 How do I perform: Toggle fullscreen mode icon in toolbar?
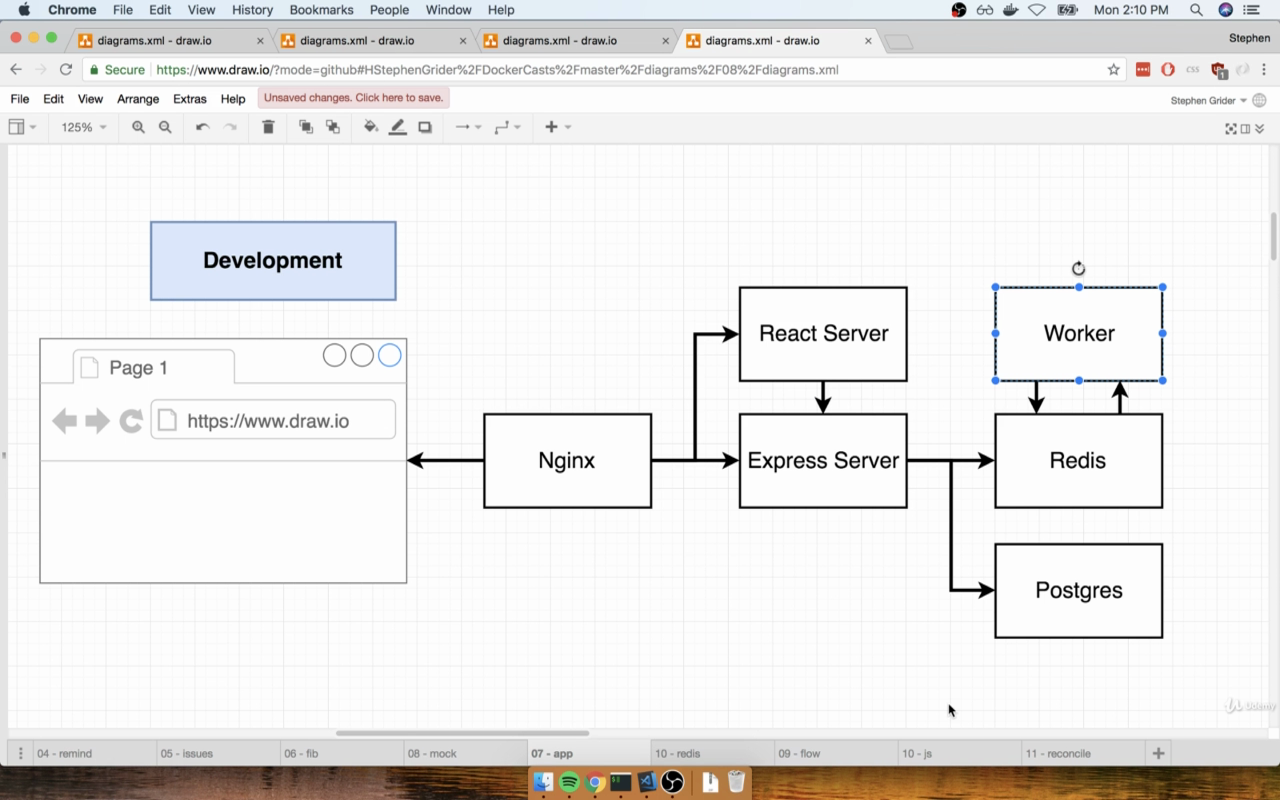[x=1231, y=128]
